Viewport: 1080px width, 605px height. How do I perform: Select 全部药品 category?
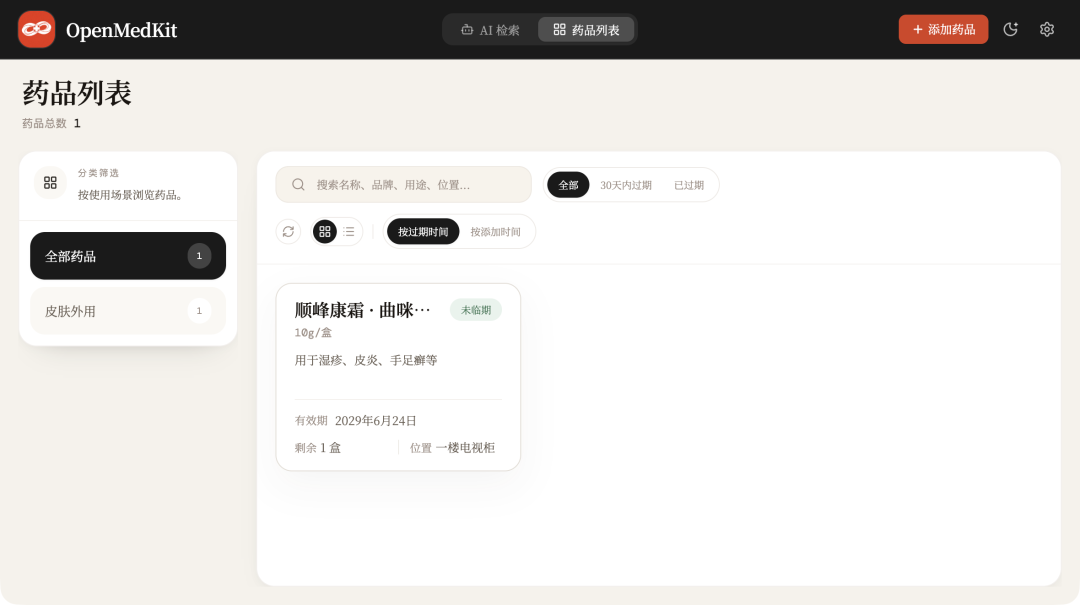coord(128,256)
